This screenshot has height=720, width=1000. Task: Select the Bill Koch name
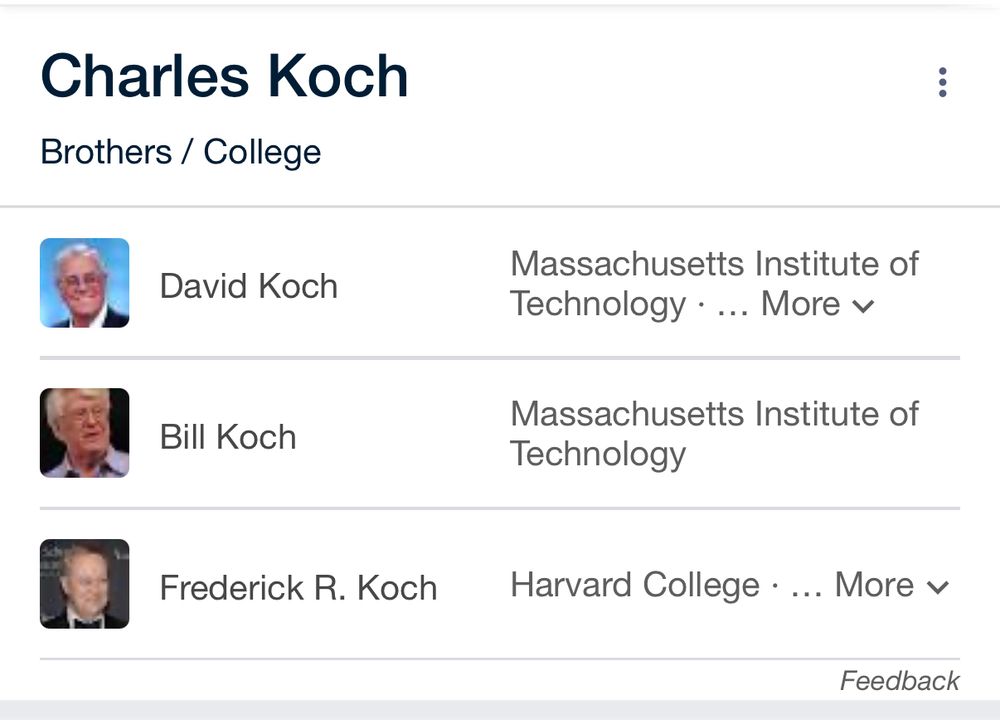228,437
